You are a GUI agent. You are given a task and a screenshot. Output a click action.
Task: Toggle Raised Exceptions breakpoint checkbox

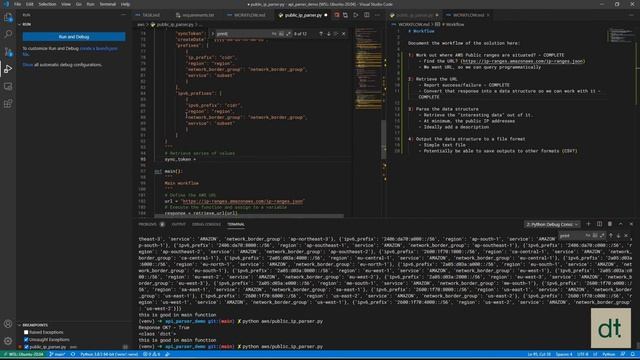coord(26,332)
